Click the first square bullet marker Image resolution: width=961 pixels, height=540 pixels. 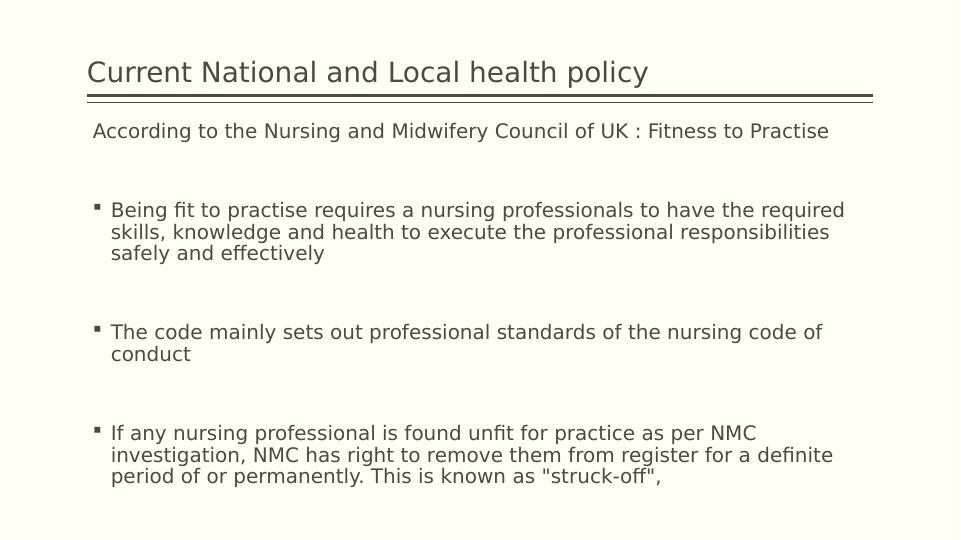tap(97, 207)
